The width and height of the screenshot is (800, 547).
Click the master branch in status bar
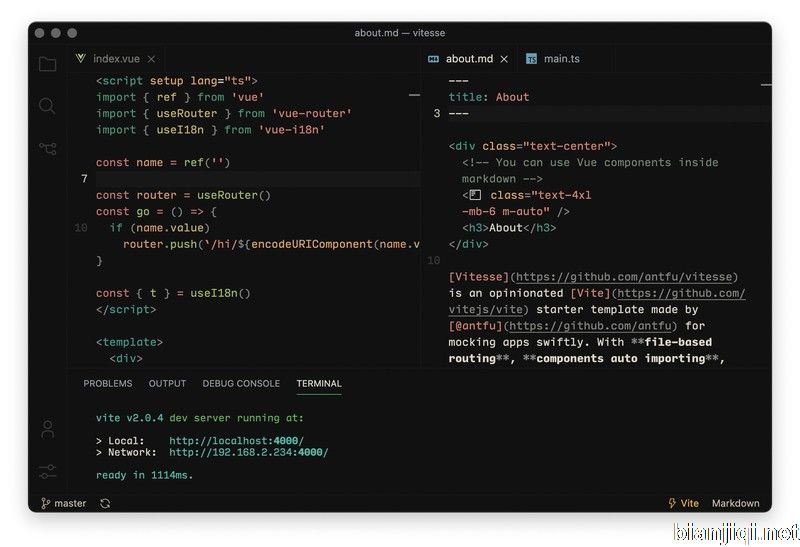tap(64, 504)
